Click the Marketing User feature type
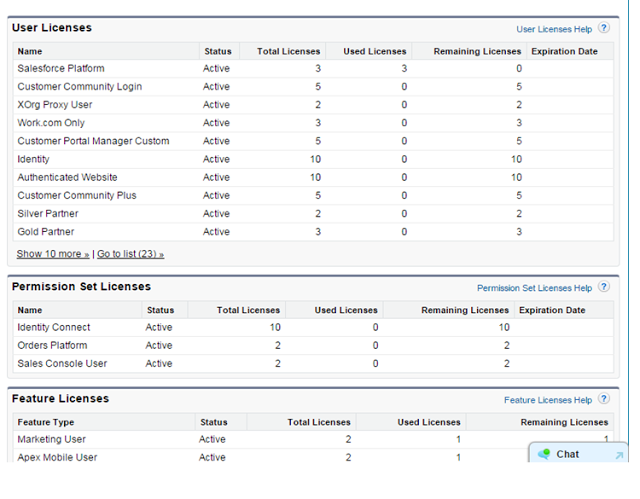 tap(51, 439)
